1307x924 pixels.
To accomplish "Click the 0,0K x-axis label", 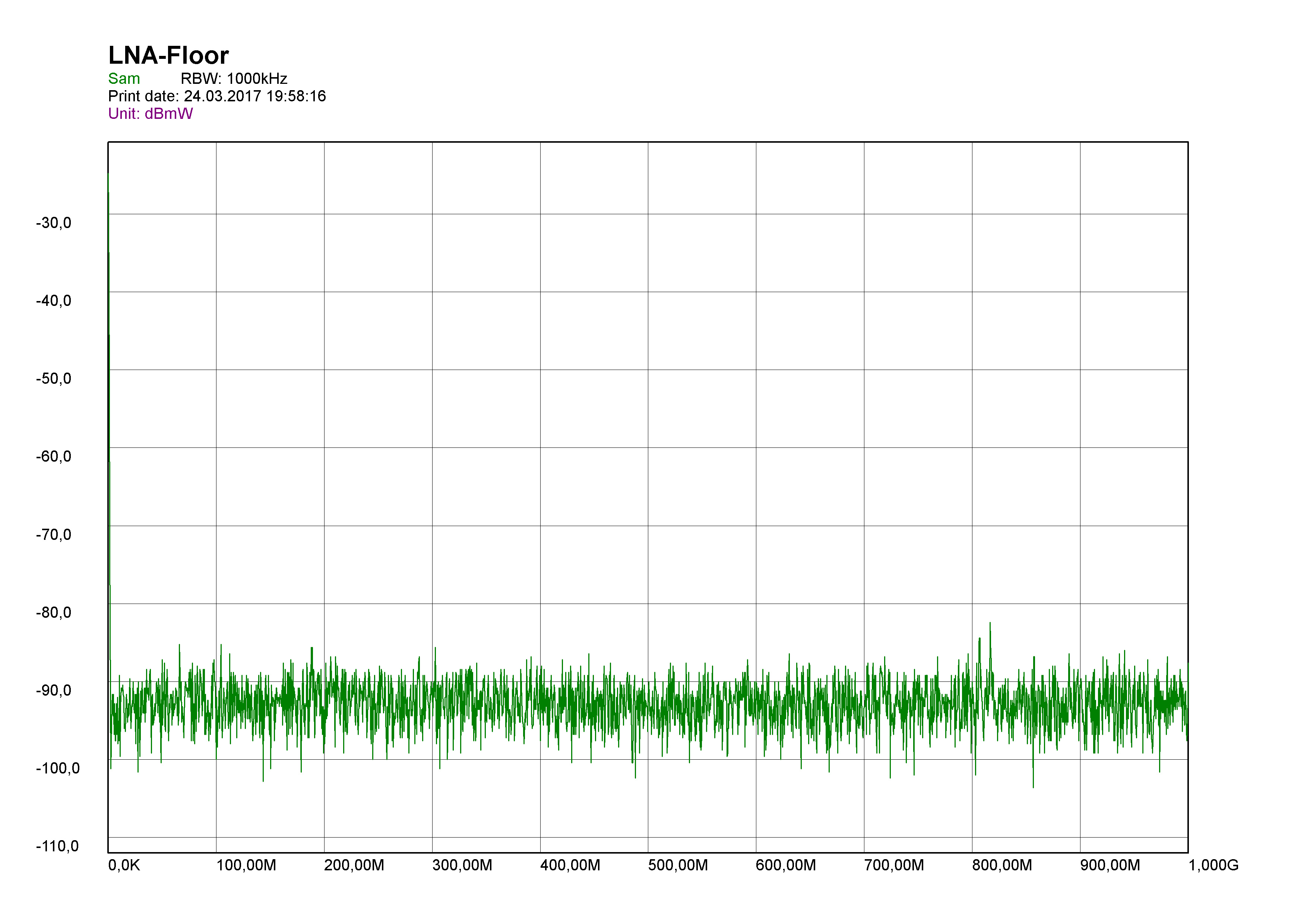I will tap(124, 866).
